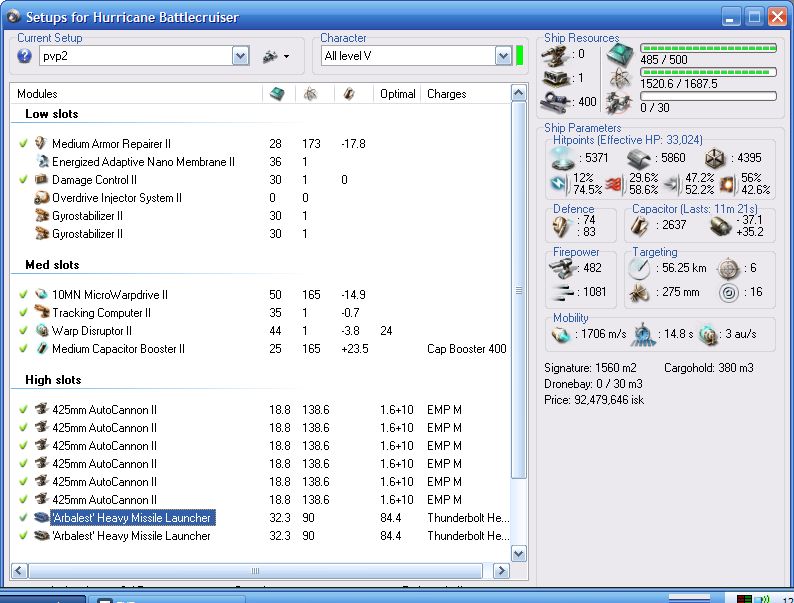Screen dimensions: 794x603
Task: Click the Price 92,479,646 isk text
Action: coord(594,400)
